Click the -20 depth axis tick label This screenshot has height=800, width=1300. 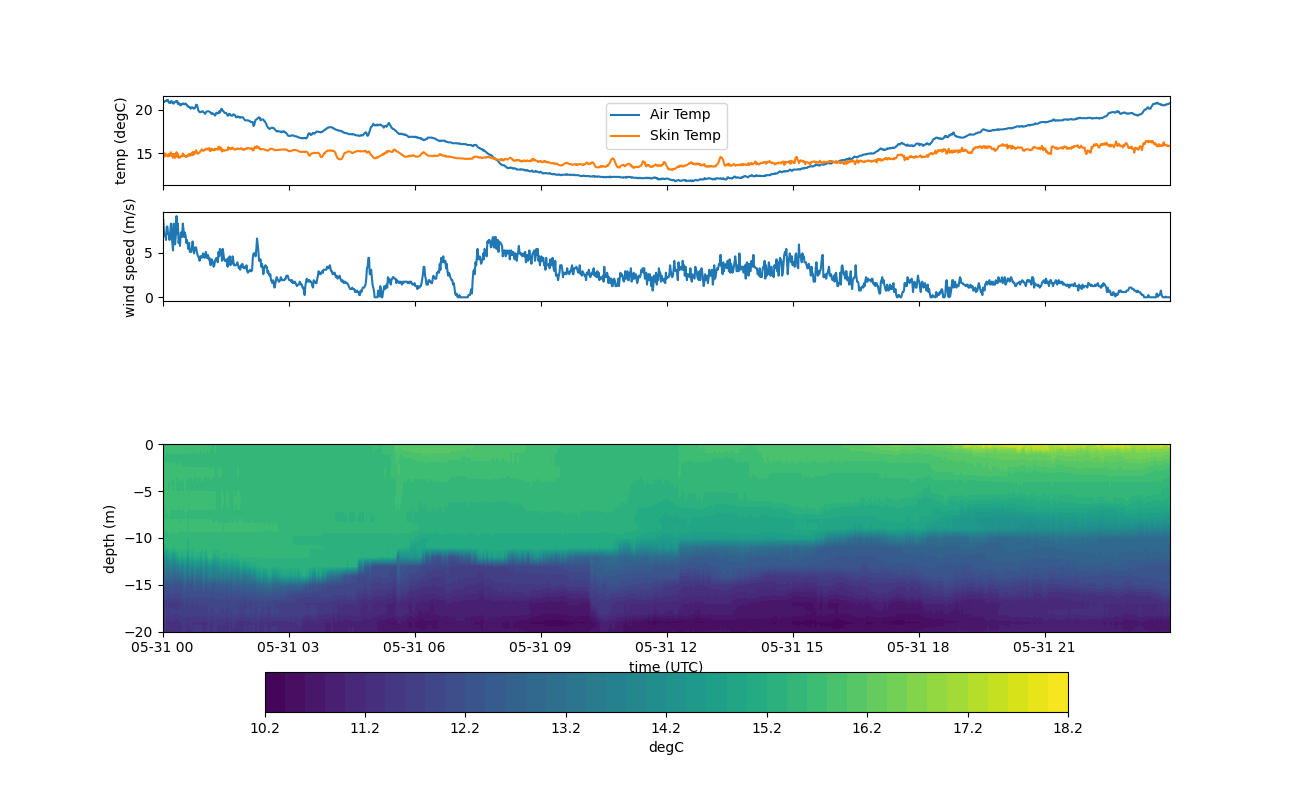142,632
